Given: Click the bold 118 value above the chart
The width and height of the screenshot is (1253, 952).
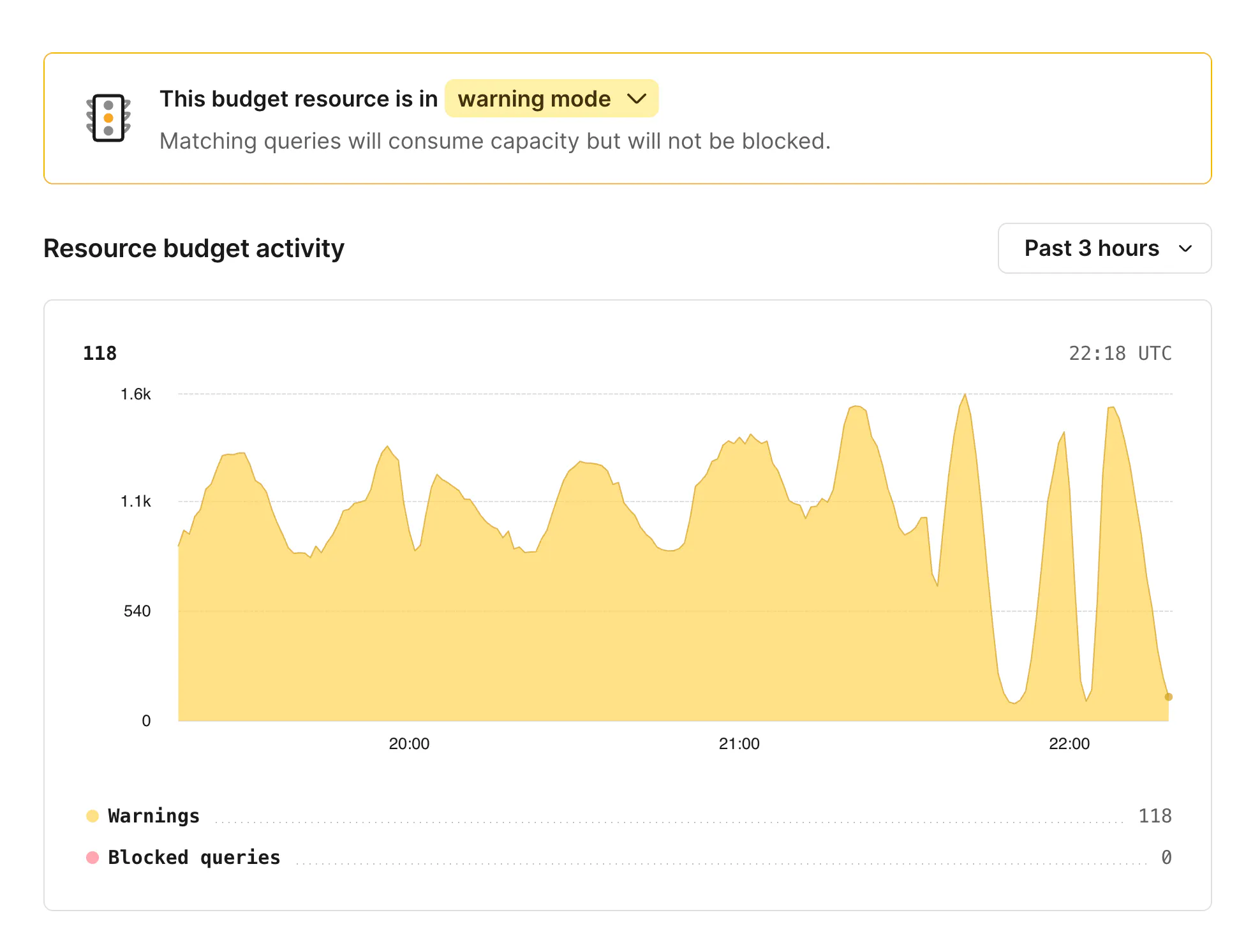Looking at the screenshot, I should pyautogui.click(x=100, y=353).
